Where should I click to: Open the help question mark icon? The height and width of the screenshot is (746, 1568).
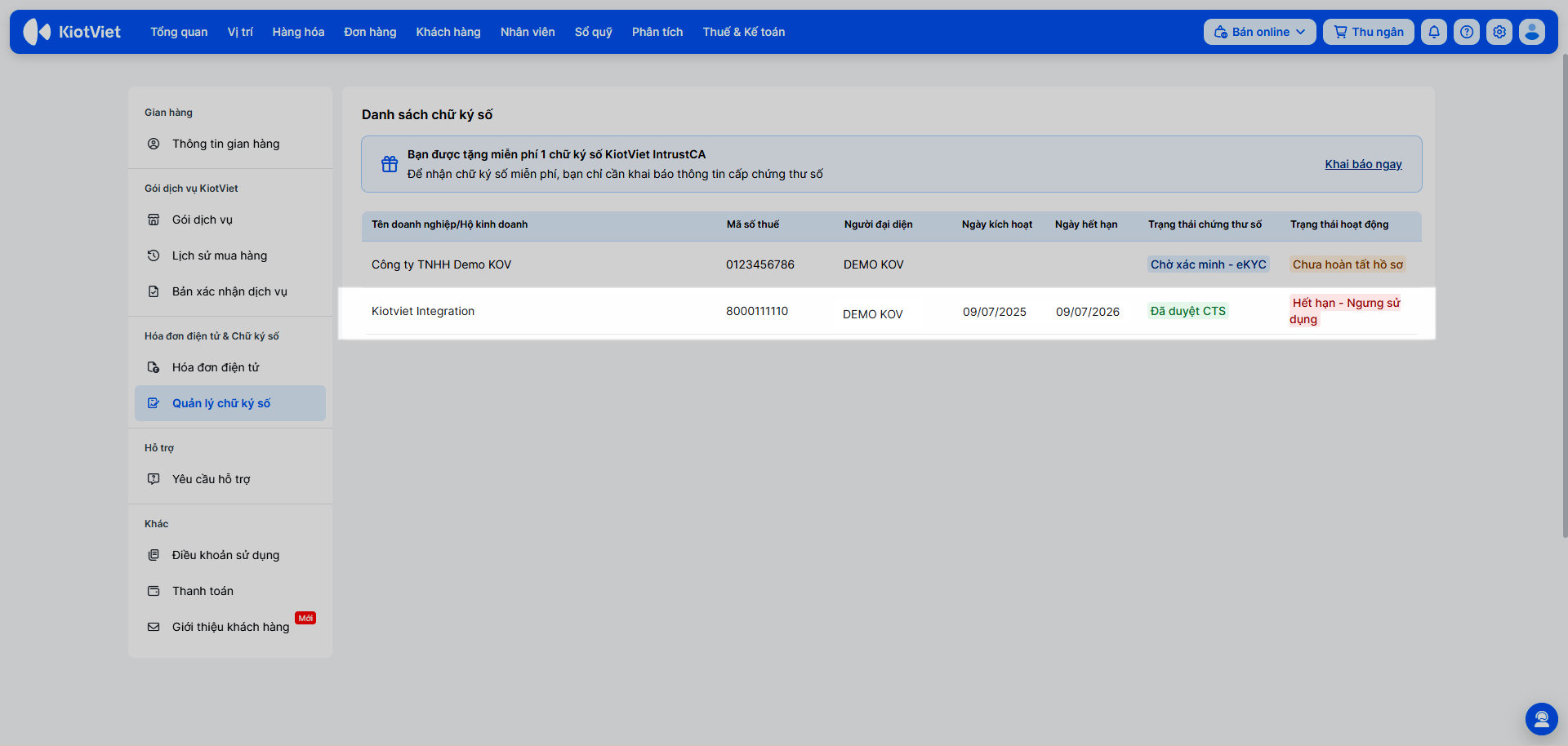[1467, 32]
